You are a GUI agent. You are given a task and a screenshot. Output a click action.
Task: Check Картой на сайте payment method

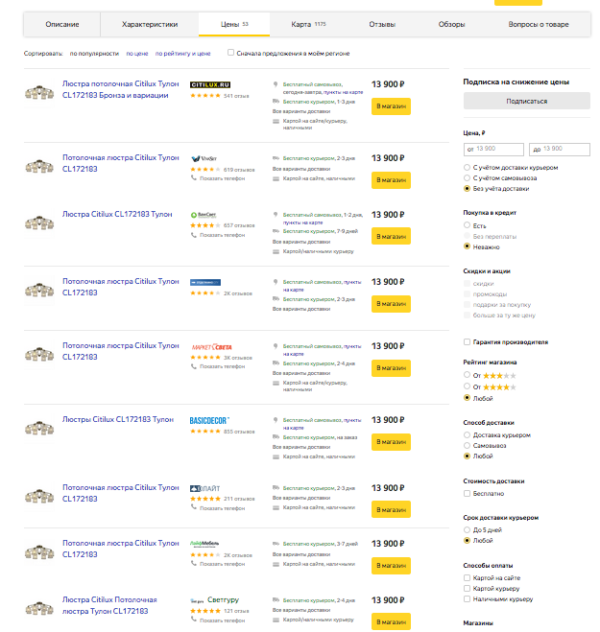point(467,578)
